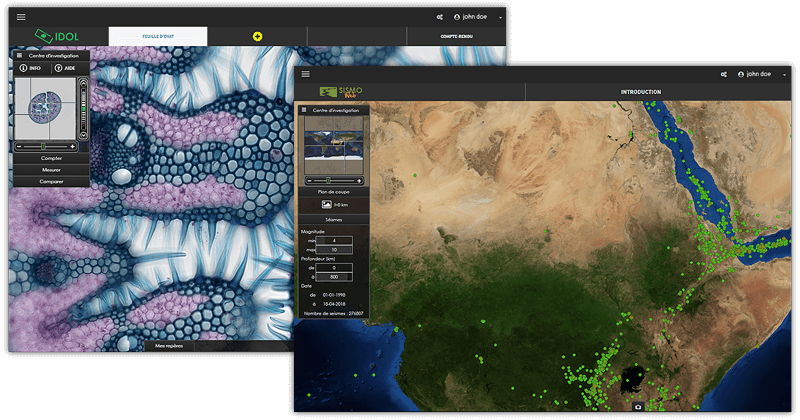The width and height of the screenshot is (800, 420).
Task: Click the zoom slider under the microscope thumbnail
Action: [44, 146]
